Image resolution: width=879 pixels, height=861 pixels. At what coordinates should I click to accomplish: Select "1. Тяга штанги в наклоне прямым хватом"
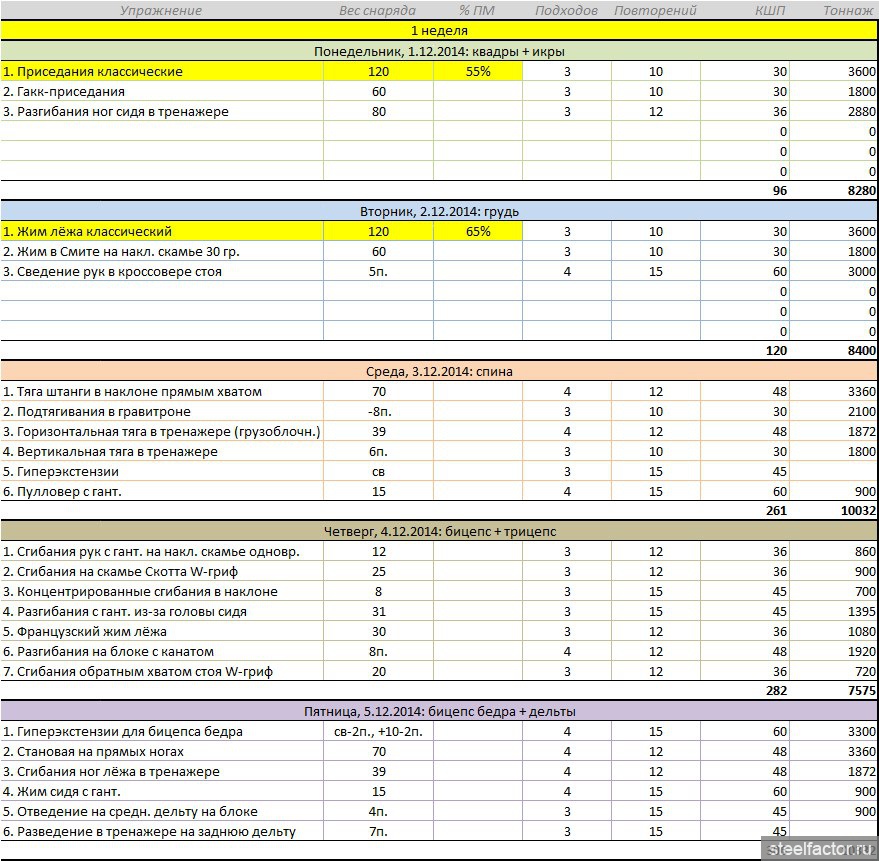(162, 392)
